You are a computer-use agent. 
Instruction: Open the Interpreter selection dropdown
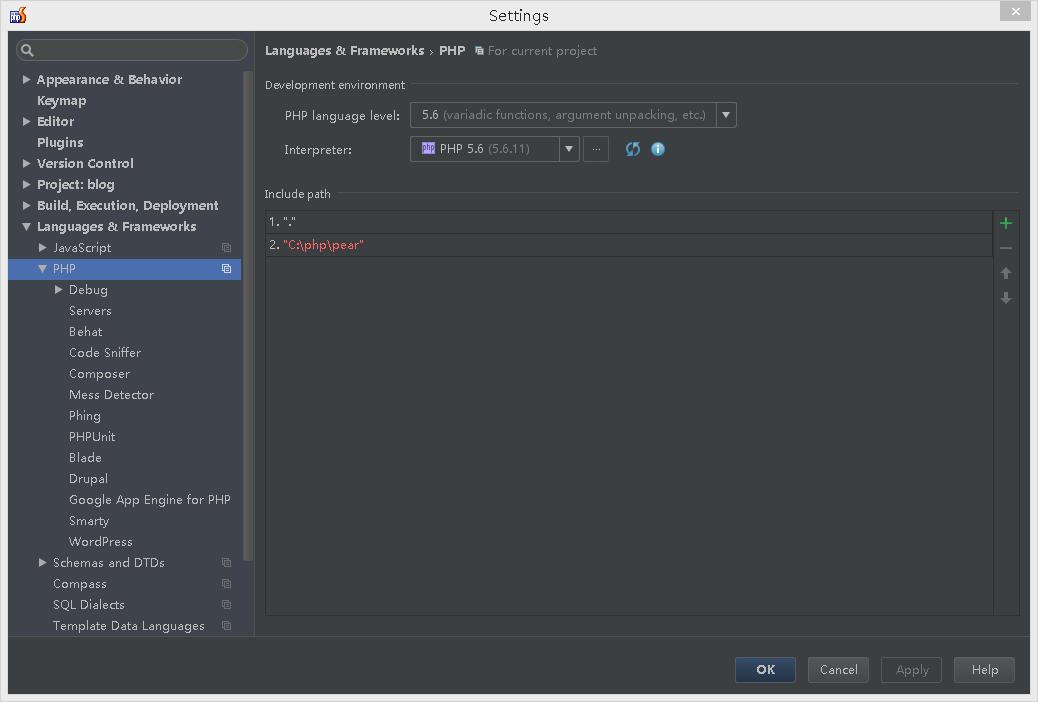point(570,148)
